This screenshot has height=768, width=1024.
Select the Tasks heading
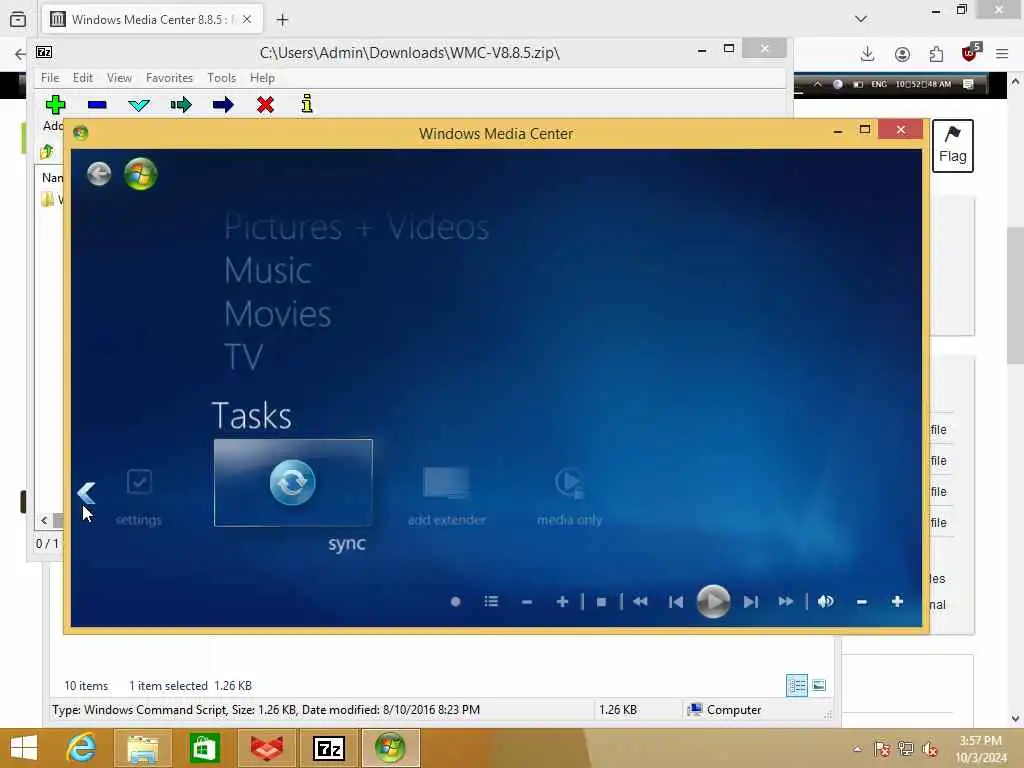(x=252, y=415)
